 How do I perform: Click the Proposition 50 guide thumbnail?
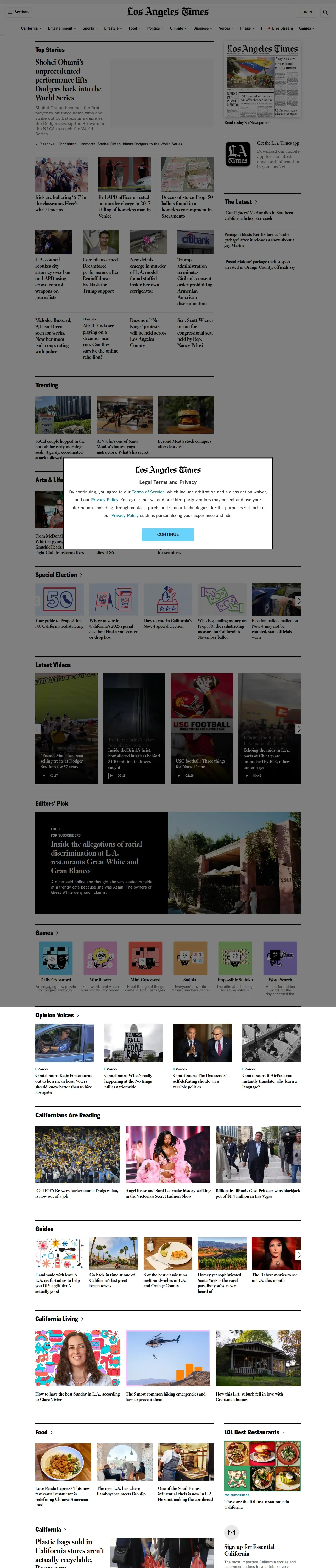click(60, 599)
